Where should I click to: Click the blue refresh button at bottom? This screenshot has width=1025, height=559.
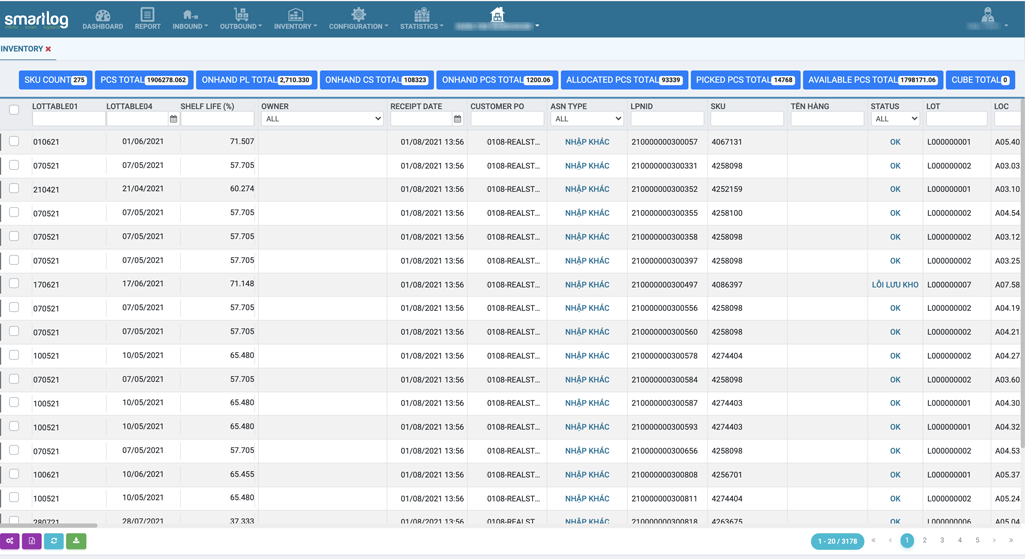click(x=54, y=541)
